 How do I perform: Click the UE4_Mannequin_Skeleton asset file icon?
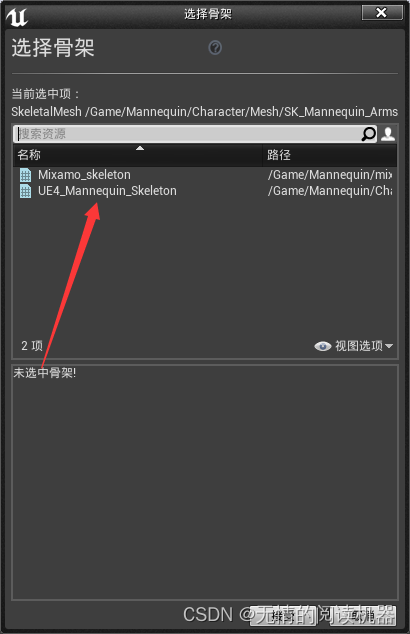pos(25,191)
